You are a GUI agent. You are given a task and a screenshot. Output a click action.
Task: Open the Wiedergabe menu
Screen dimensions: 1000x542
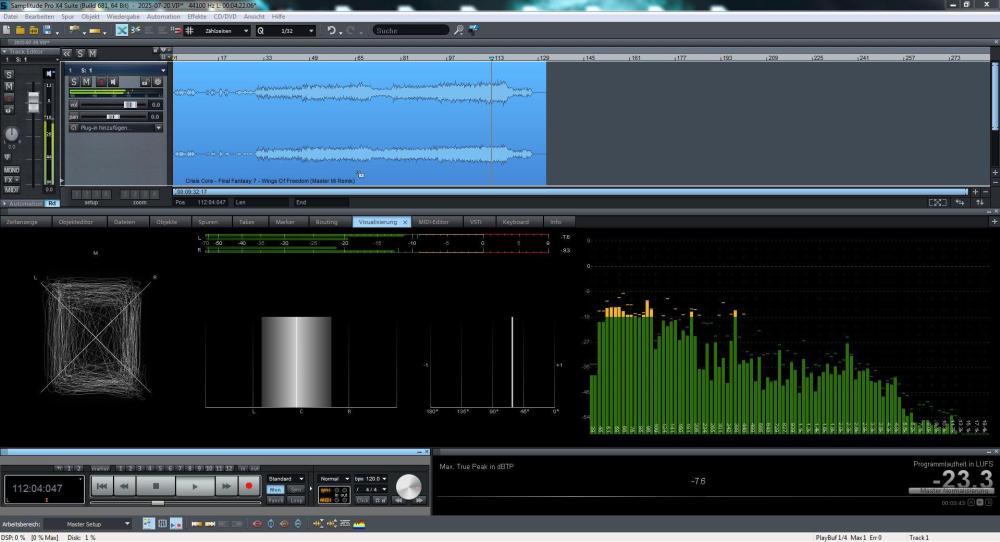coord(122,17)
